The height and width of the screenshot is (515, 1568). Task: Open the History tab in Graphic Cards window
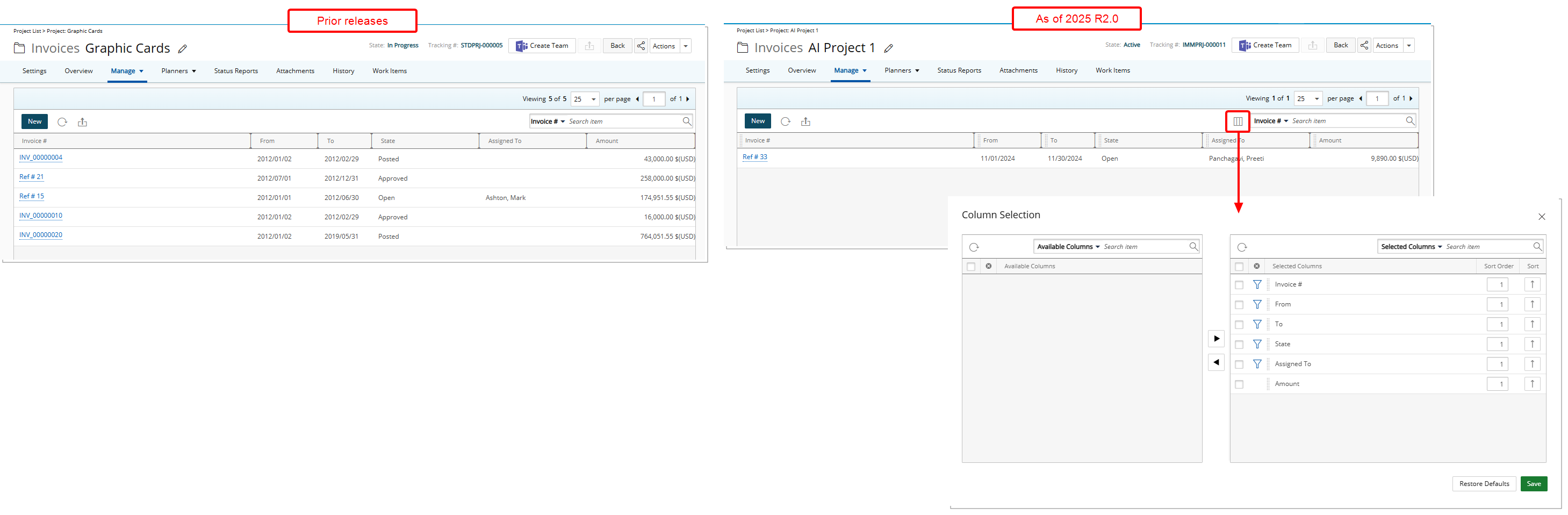click(x=343, y=71)
